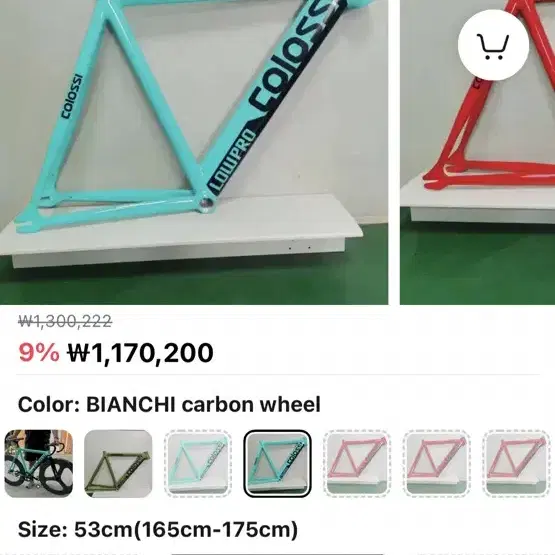The image size is (555, 555).
Task: Tap the red 9% discount label
Action: (x=39, y=353)
